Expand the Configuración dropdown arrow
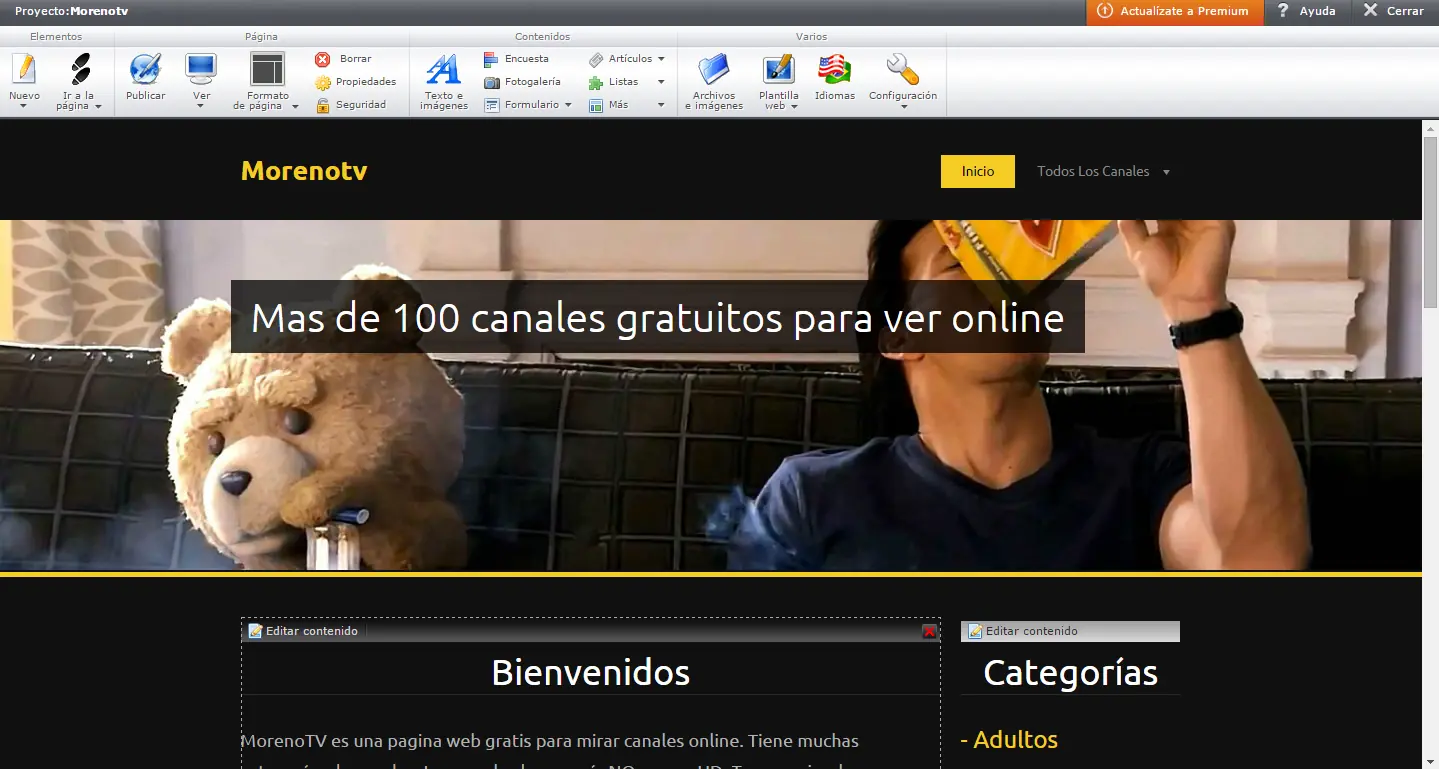The image size is (1439, 769). (x=903, y=106)
